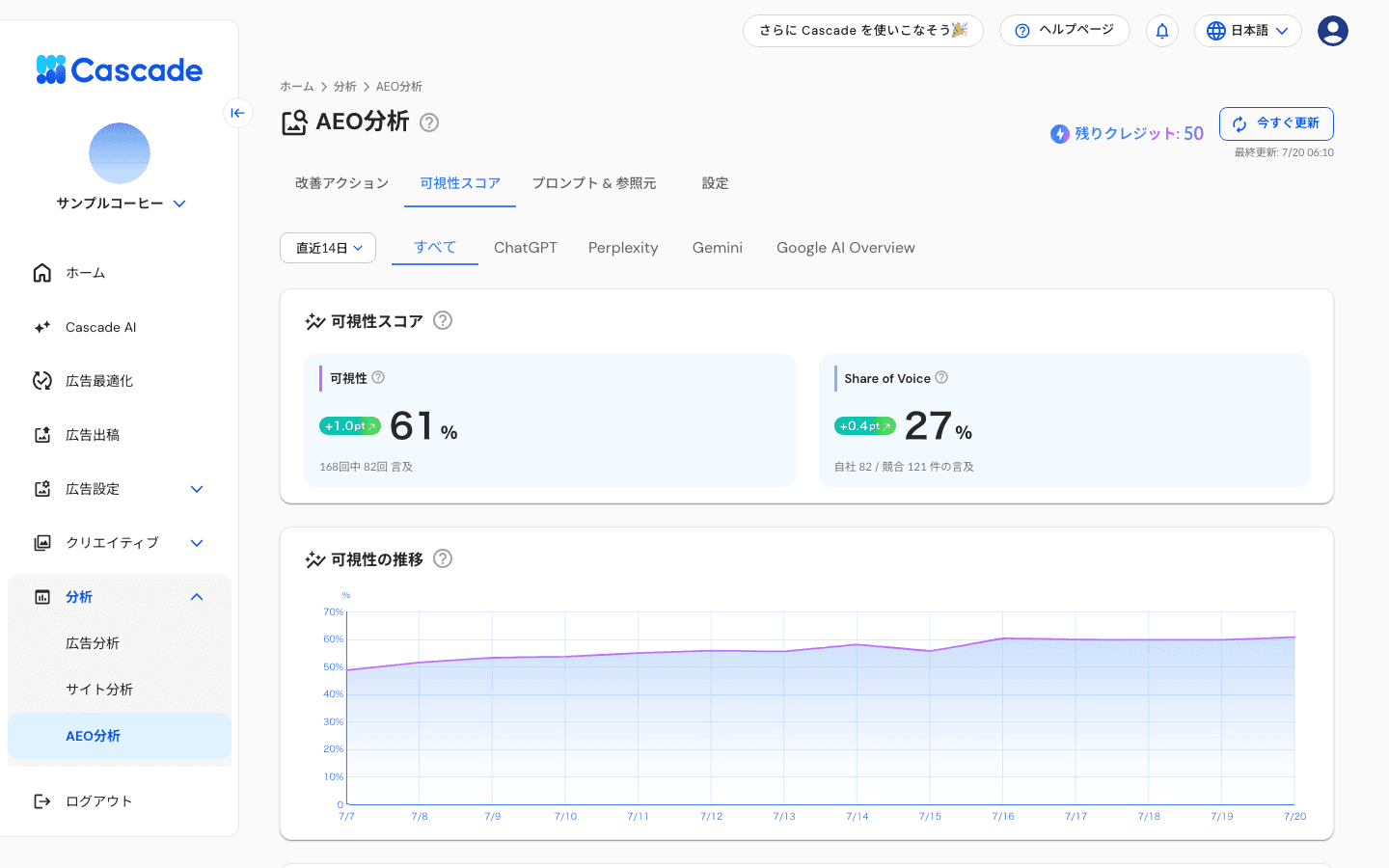Click help icon next to AEO分析 title

click(430, 122)
